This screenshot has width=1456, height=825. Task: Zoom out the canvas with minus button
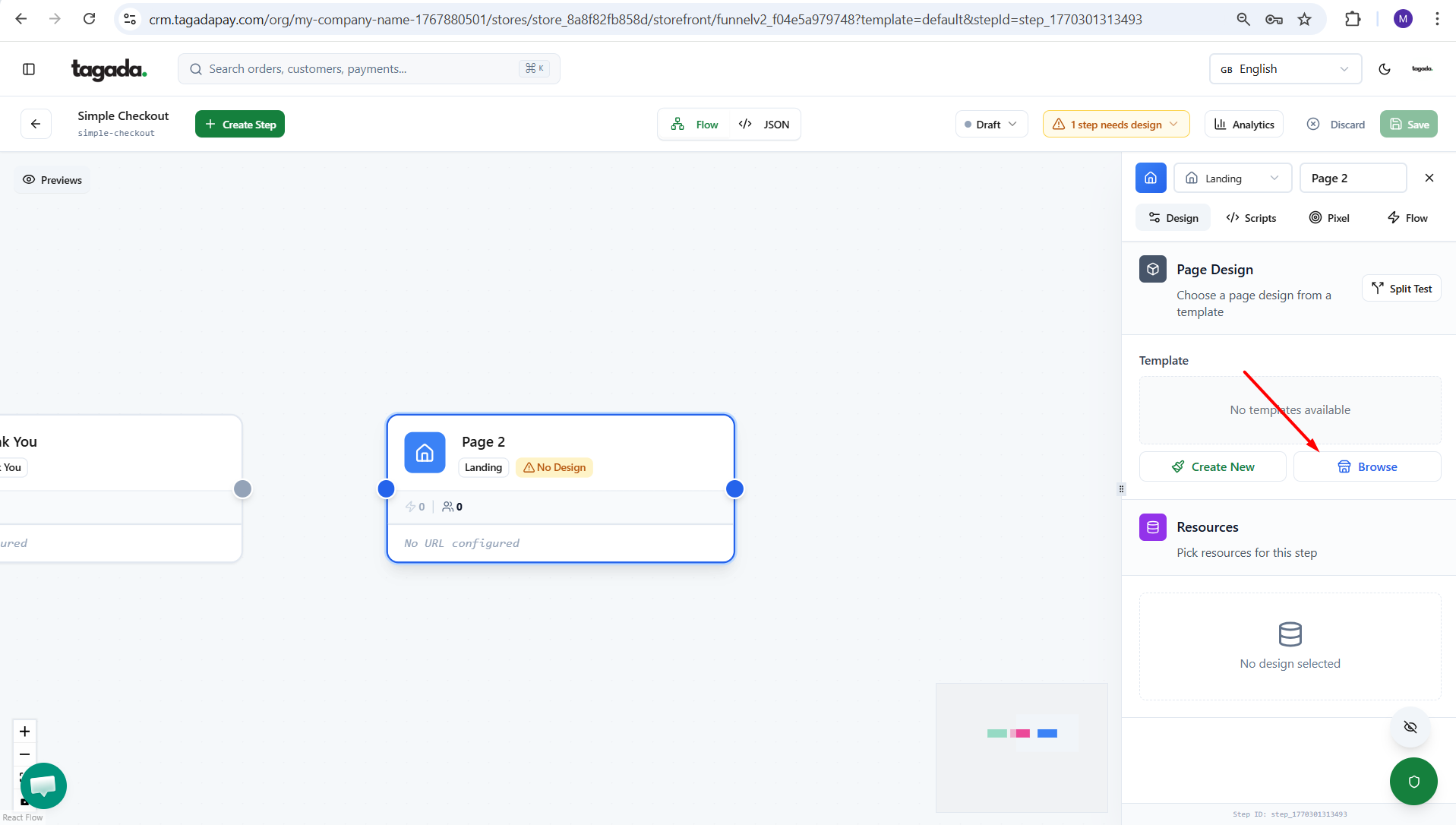[x=25, y=754]
